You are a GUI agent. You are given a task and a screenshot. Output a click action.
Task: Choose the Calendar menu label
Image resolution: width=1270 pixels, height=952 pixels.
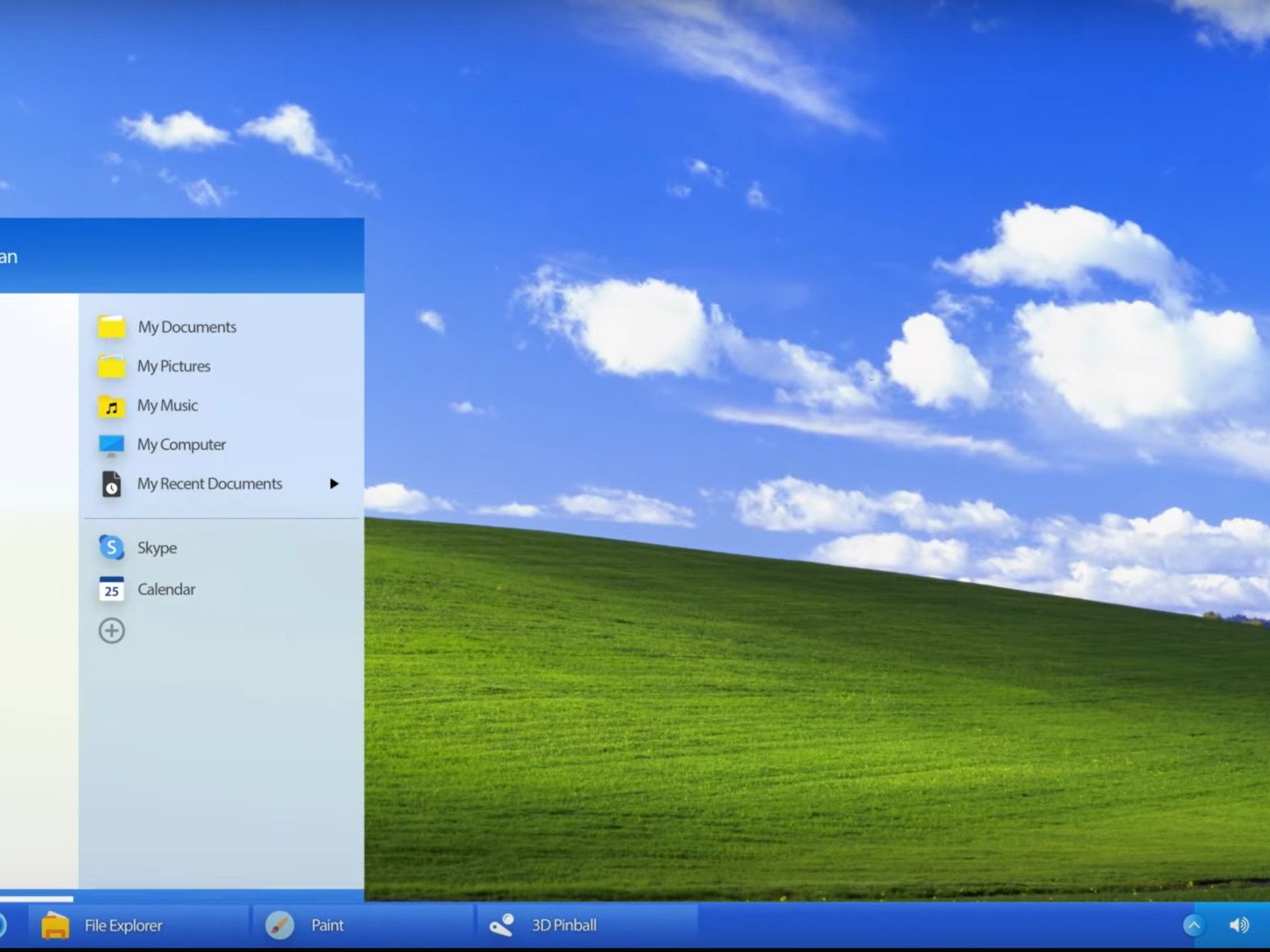pos(166,589)
